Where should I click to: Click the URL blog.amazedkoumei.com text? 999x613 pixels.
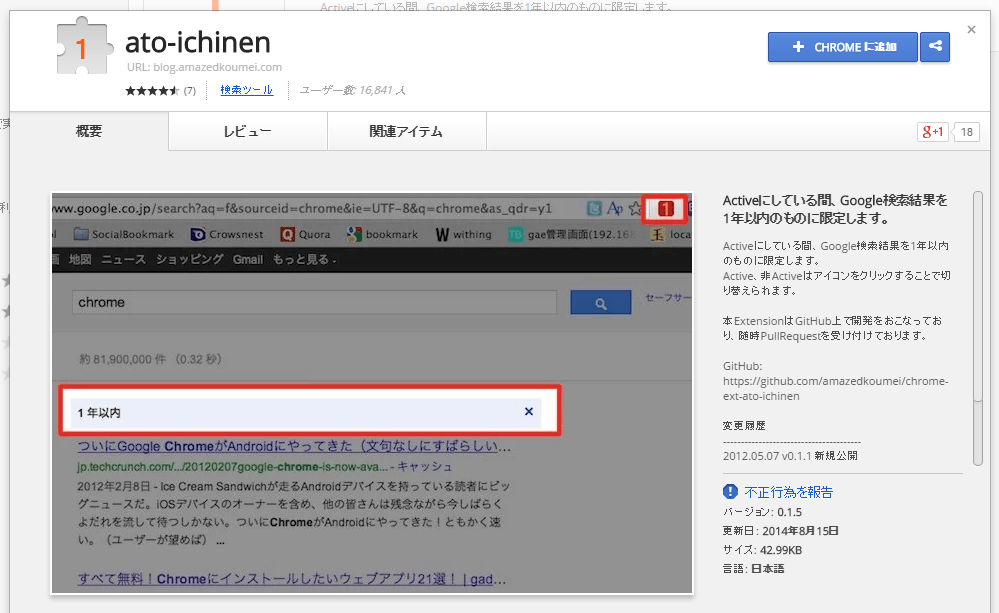(204, 67)
